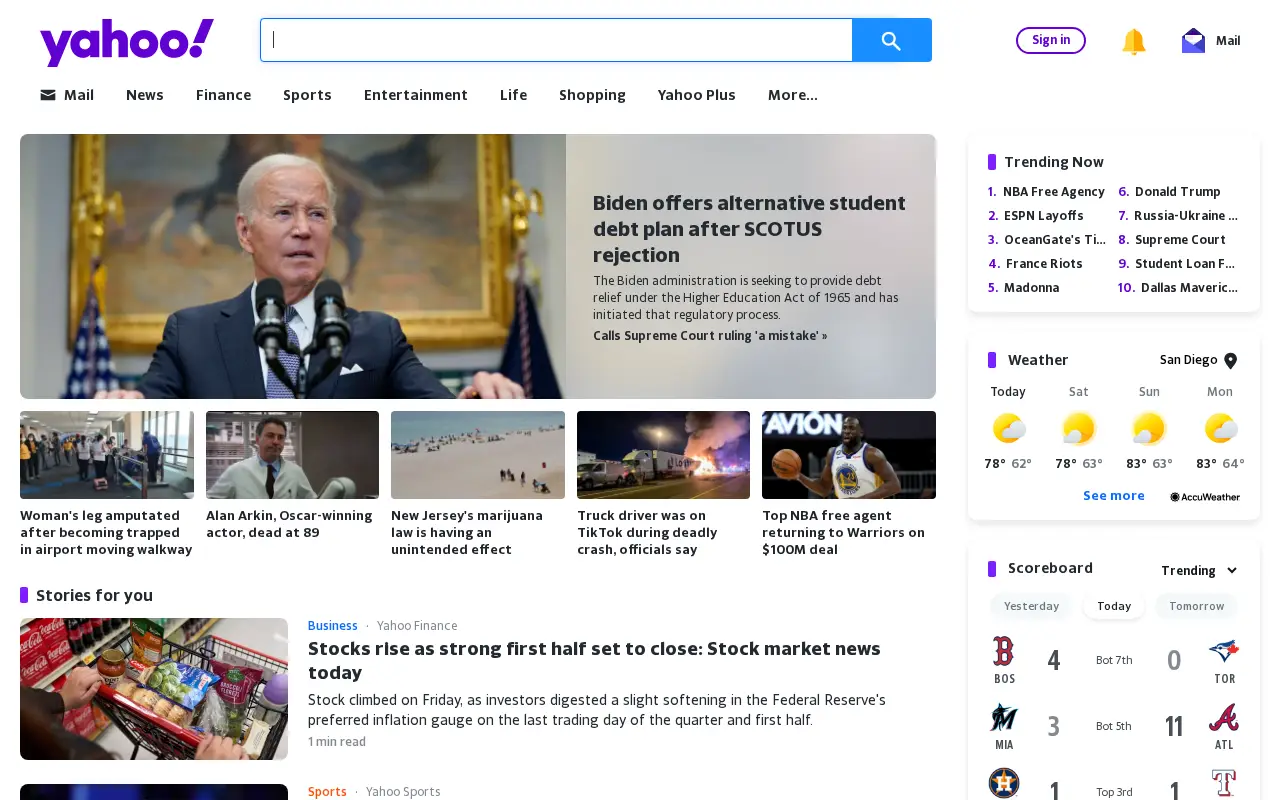
Task: Click the AccuWeather logo
Action: (x=1205, y=497)
